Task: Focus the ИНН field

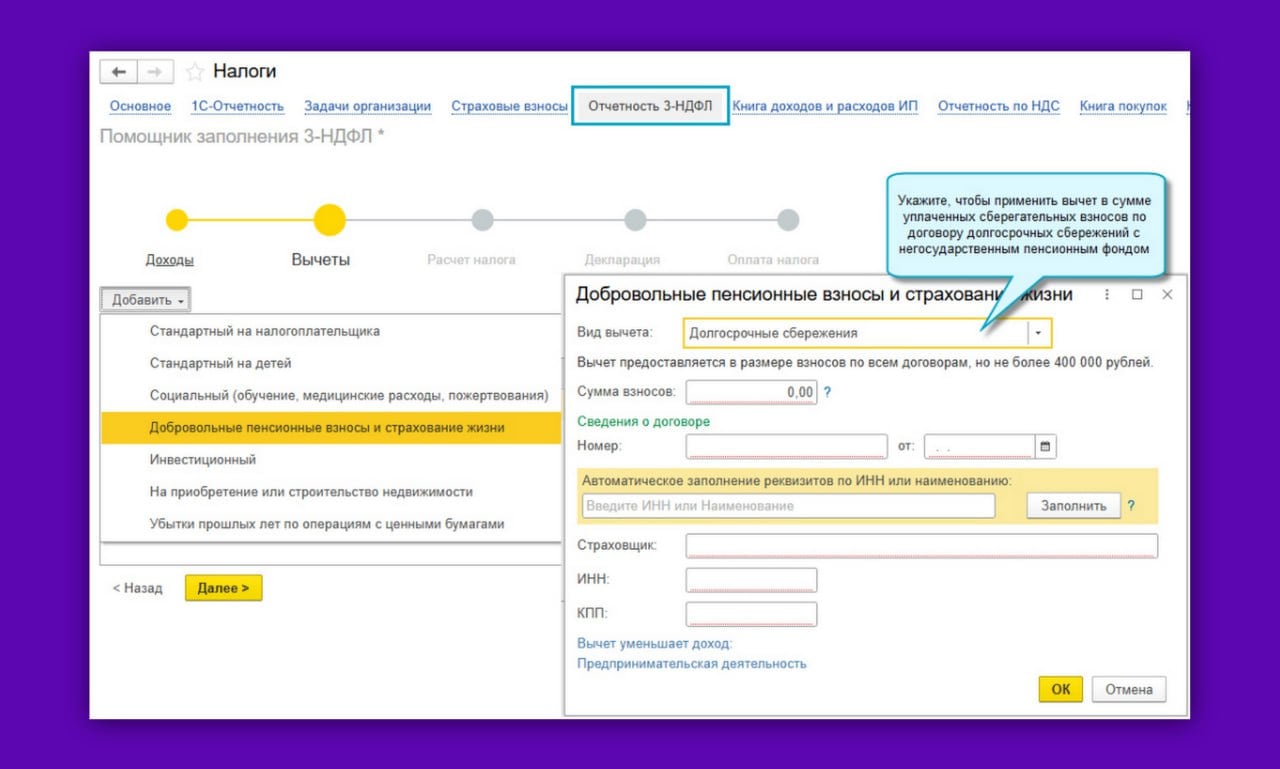Action: point(751,580)
